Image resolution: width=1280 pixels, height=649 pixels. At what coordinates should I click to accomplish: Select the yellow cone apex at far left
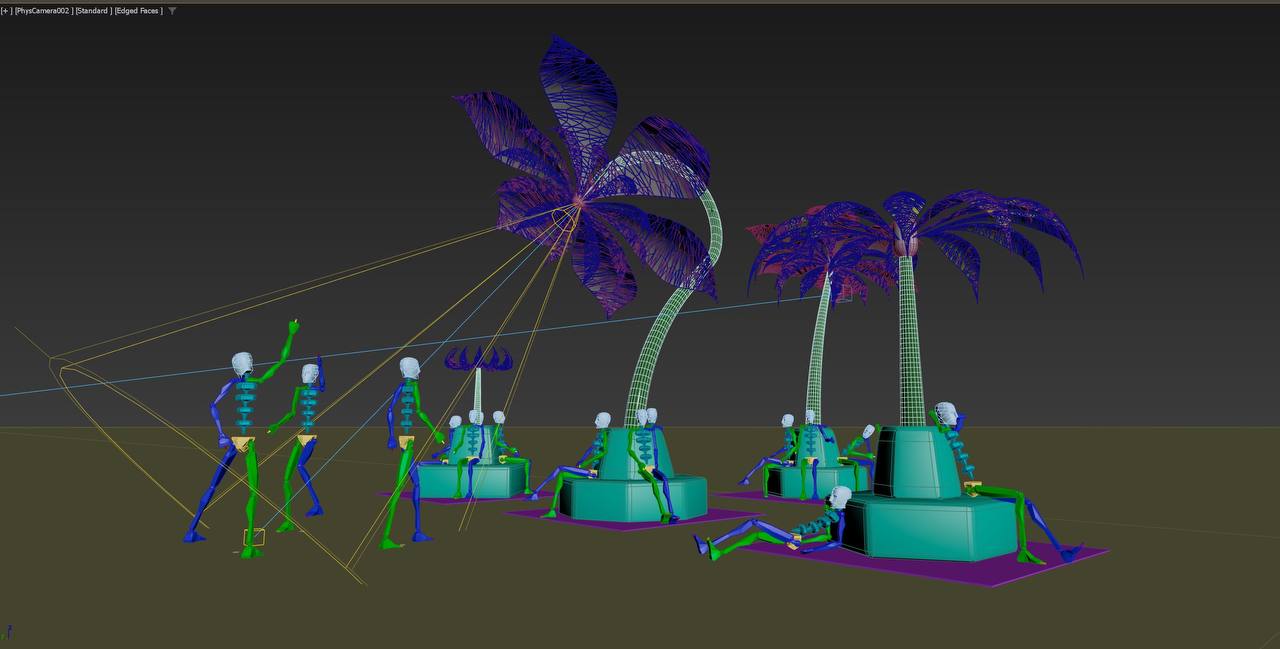[x=55, y=364]
